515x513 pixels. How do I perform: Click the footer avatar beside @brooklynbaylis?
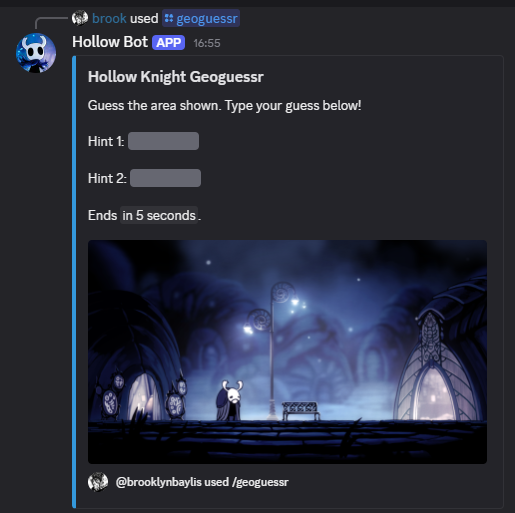(x=98, y=482)
